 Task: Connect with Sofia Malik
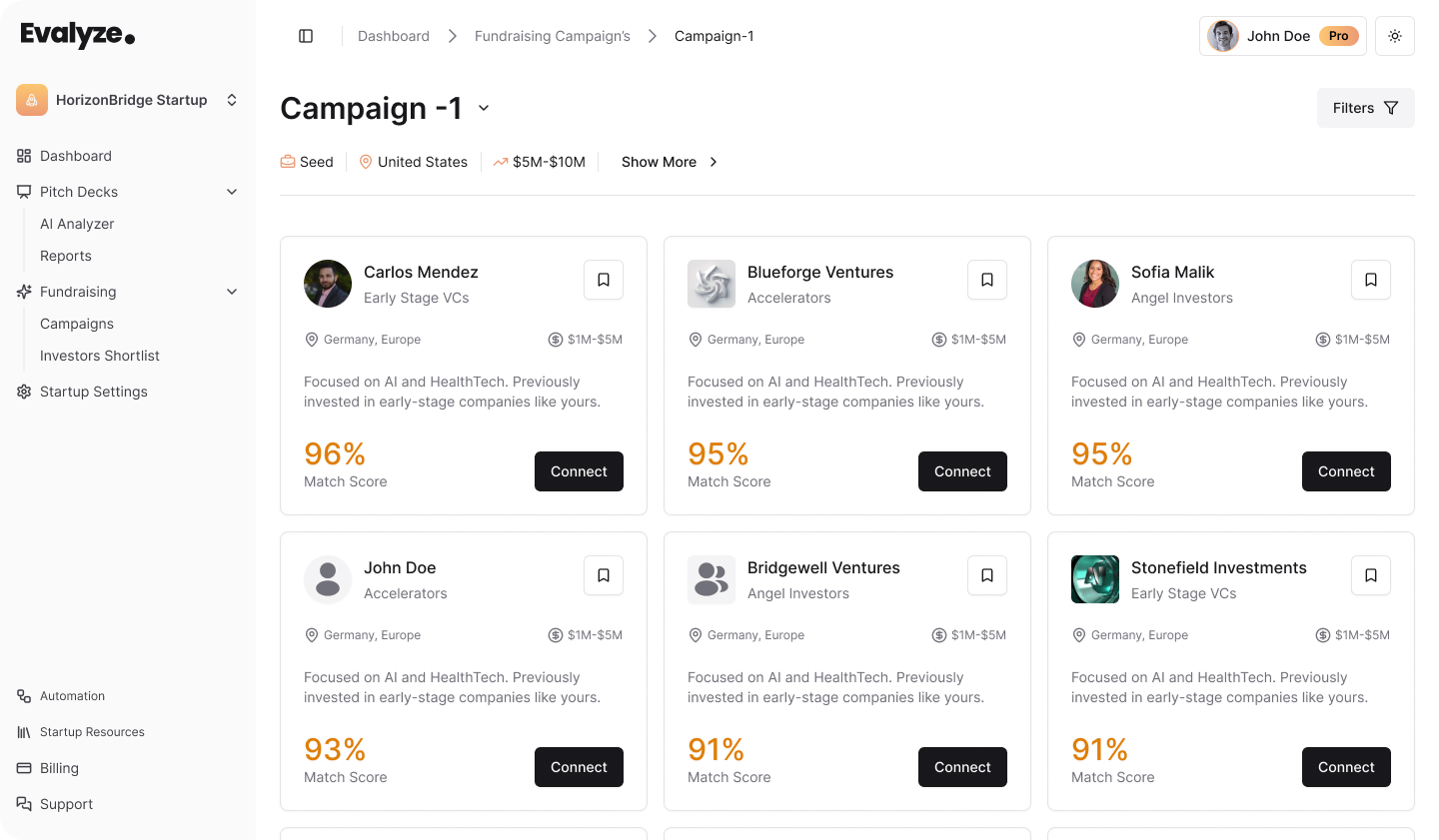point(1346,471)
